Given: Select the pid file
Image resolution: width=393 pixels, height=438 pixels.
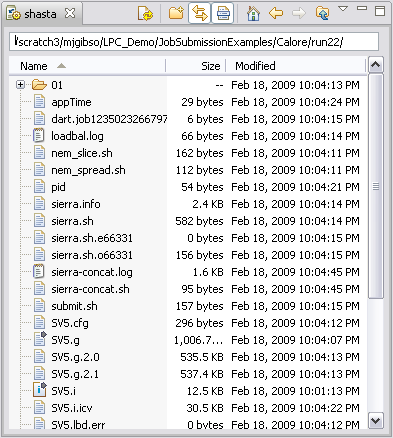Looking at the screenshot, I should tap(58, 187).
